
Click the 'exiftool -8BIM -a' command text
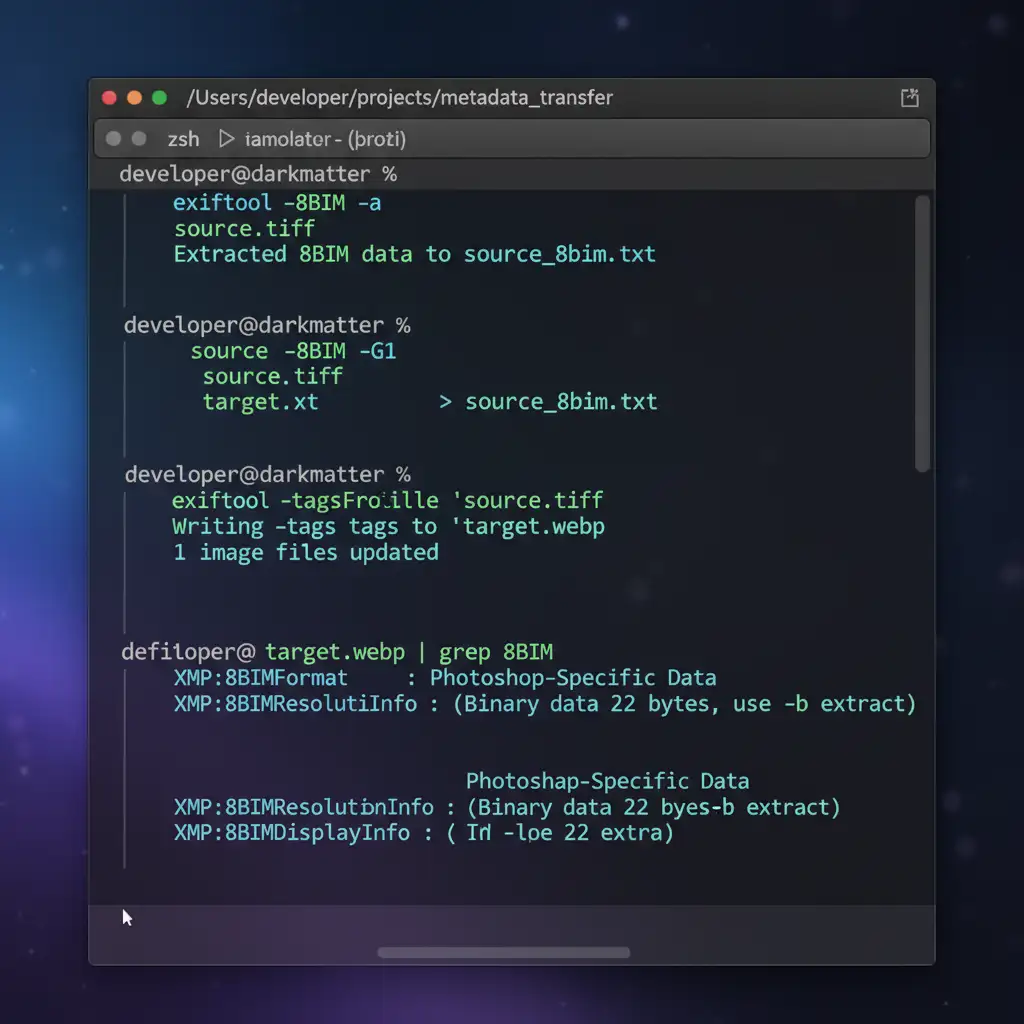point(277,203)
